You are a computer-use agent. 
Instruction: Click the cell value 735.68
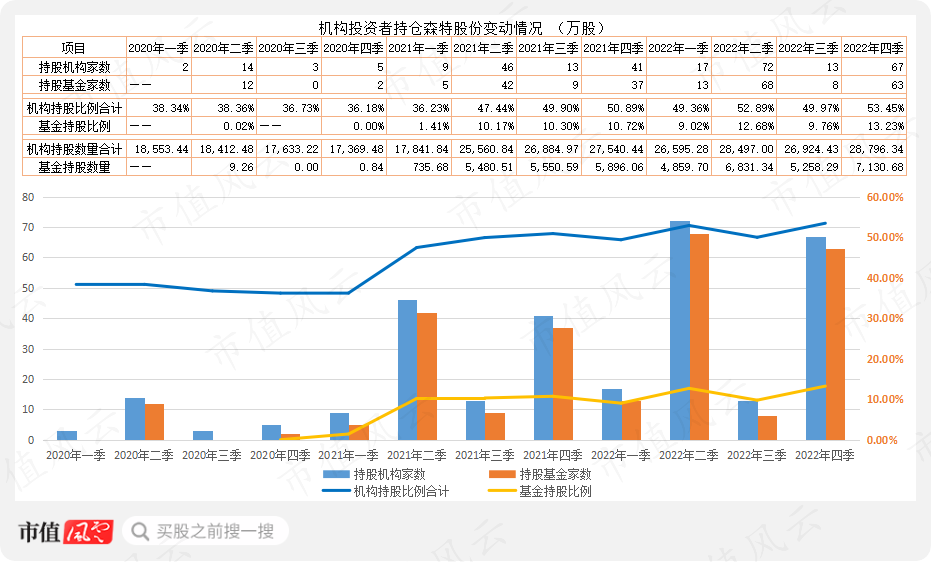pyautogui.click(x=431, y=167)
